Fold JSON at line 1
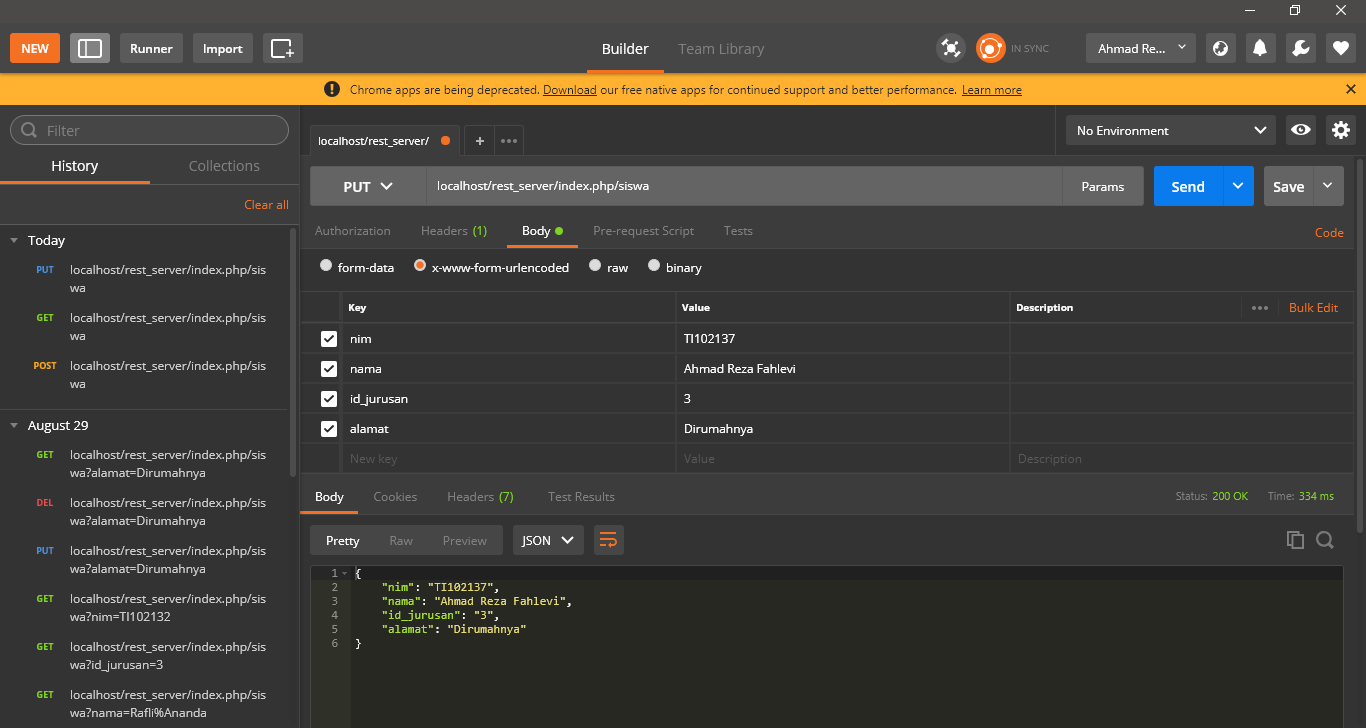Viewport: 1366px width, 728px height. click(344, 573)
